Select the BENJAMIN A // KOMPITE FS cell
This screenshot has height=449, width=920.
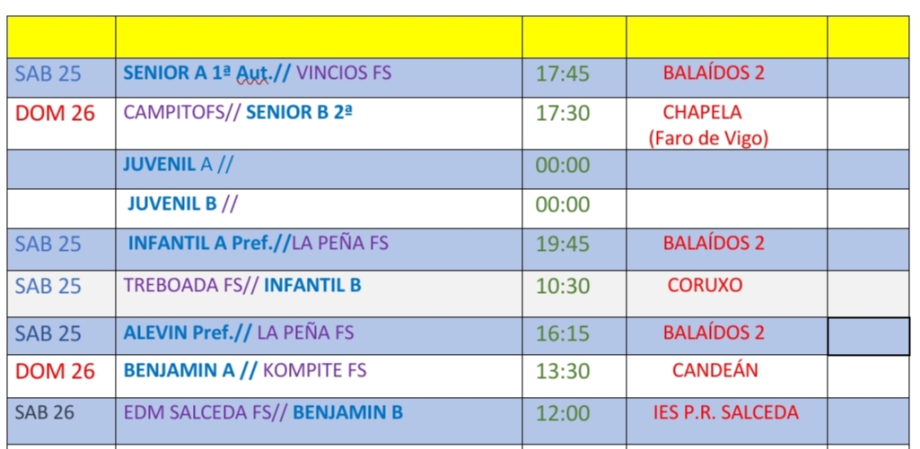click(x=245, y=371)
